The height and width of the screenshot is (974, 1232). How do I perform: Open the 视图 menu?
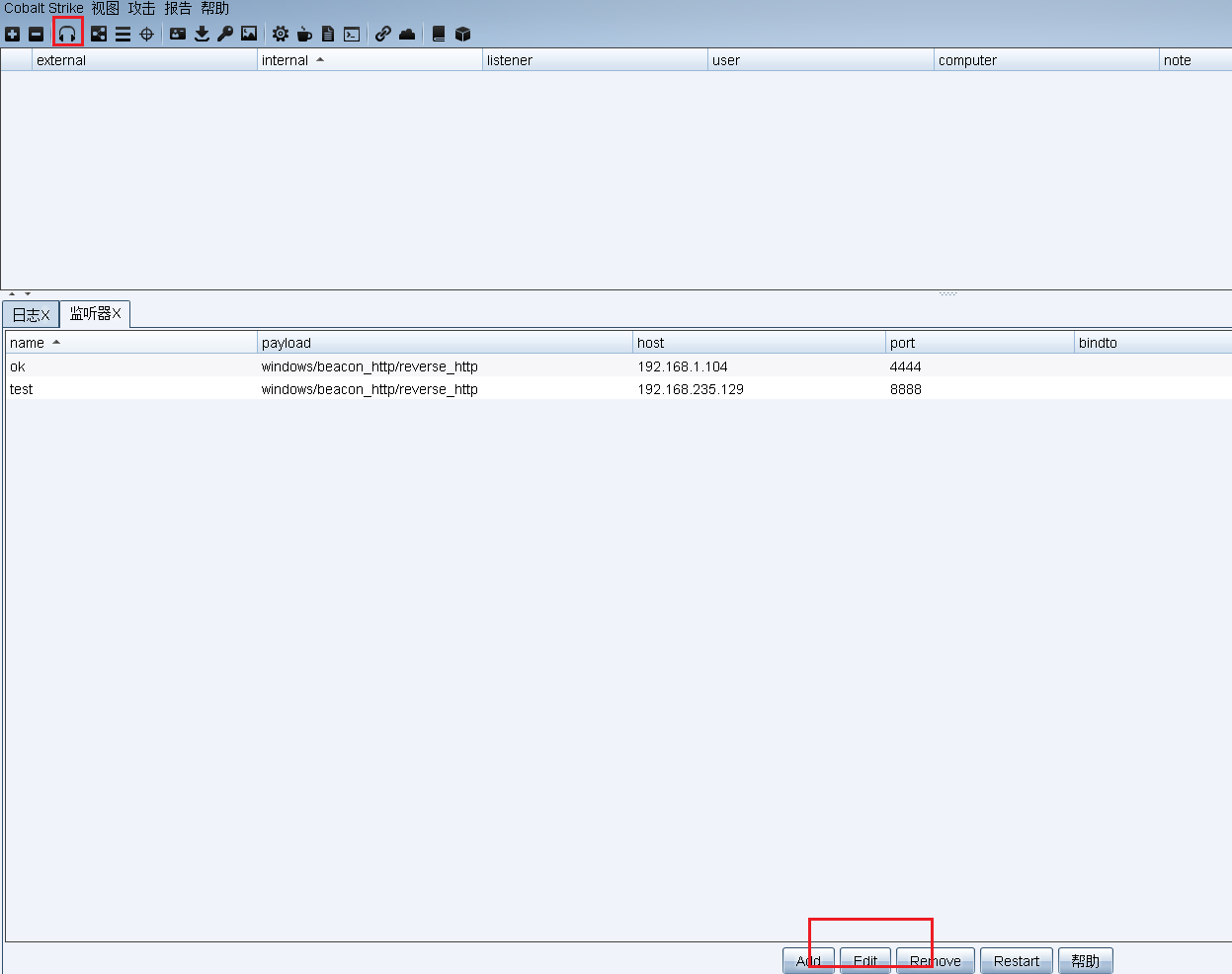[x=106, y=8]
